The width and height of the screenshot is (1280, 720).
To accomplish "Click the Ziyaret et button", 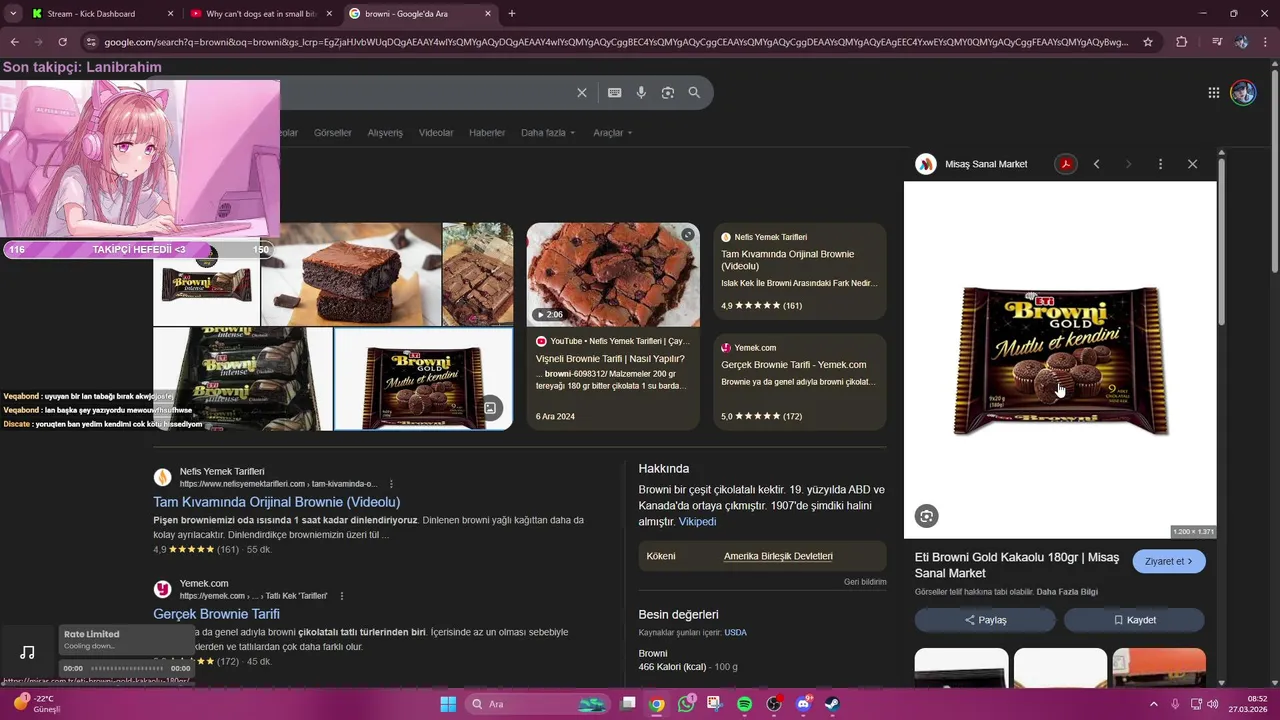I will (x=1169, y=561).
